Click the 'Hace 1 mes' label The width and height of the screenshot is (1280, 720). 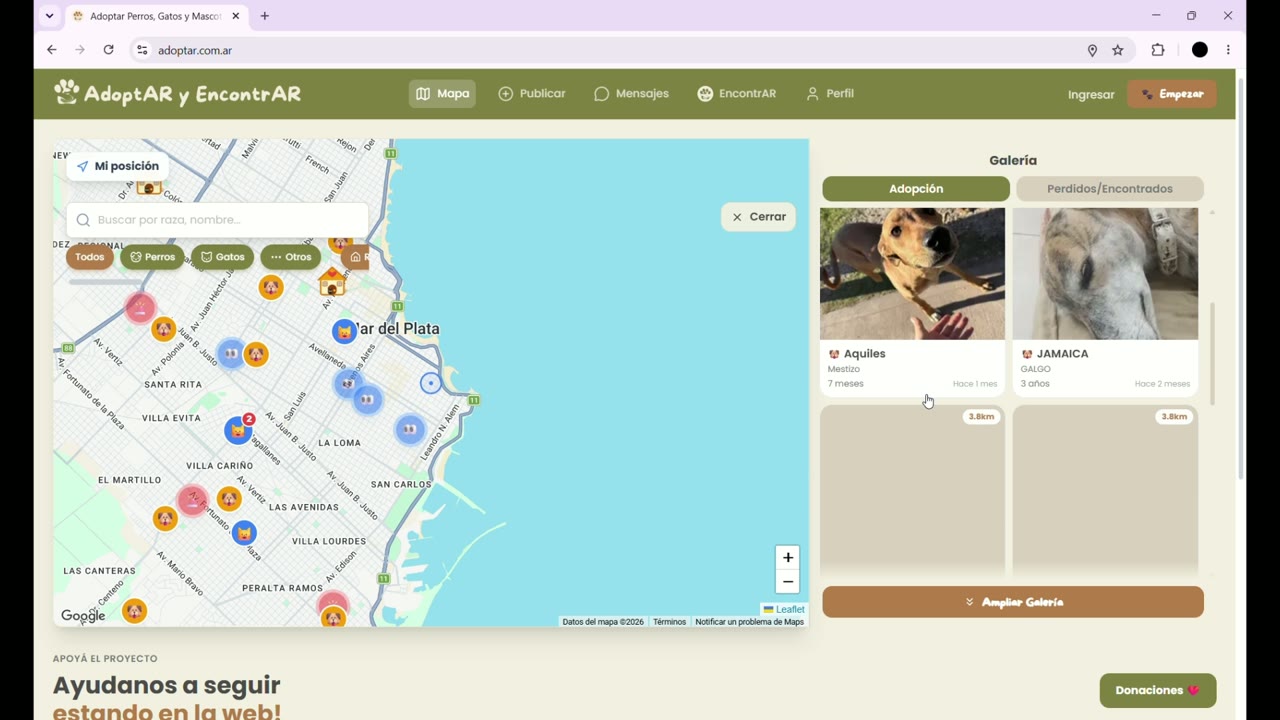point(975,384)
